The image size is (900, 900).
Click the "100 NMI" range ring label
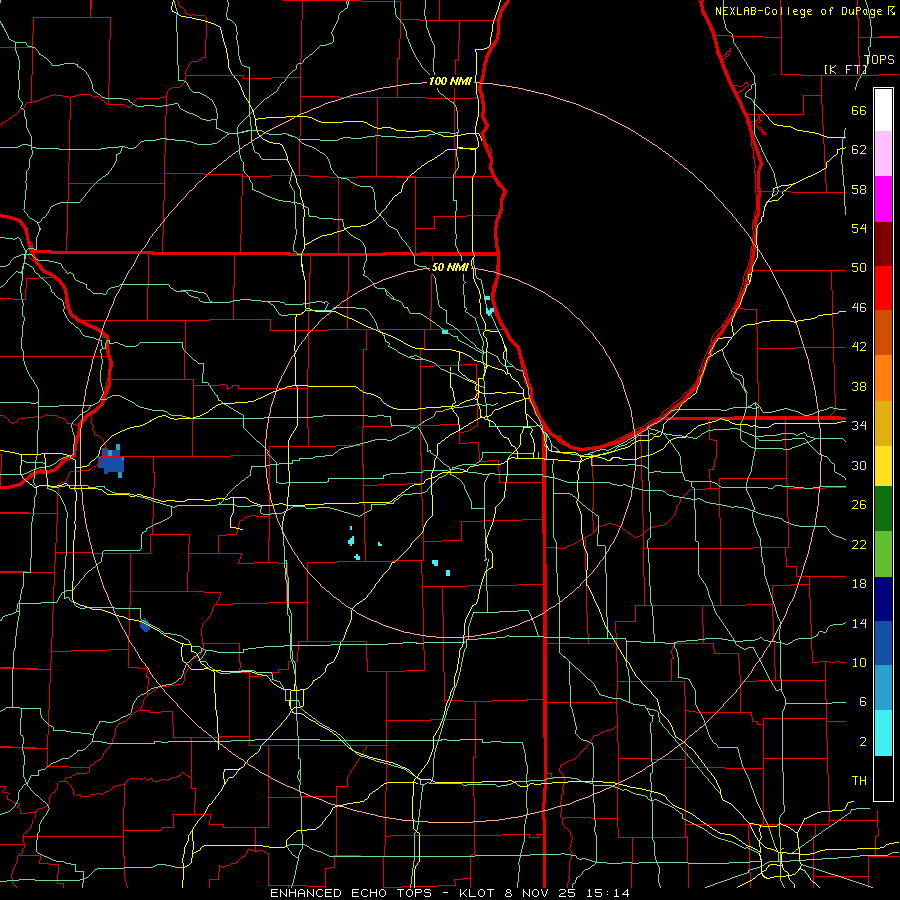(450, 82)
